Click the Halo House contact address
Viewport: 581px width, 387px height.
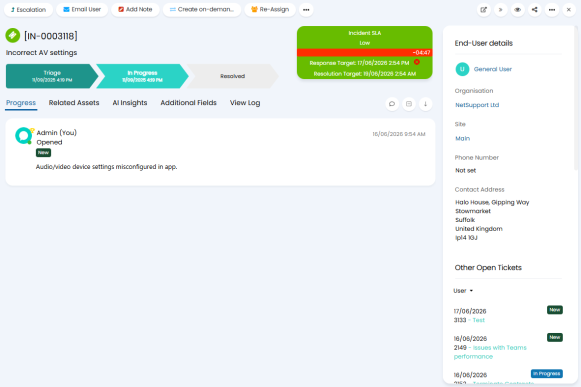click(492, 220)
